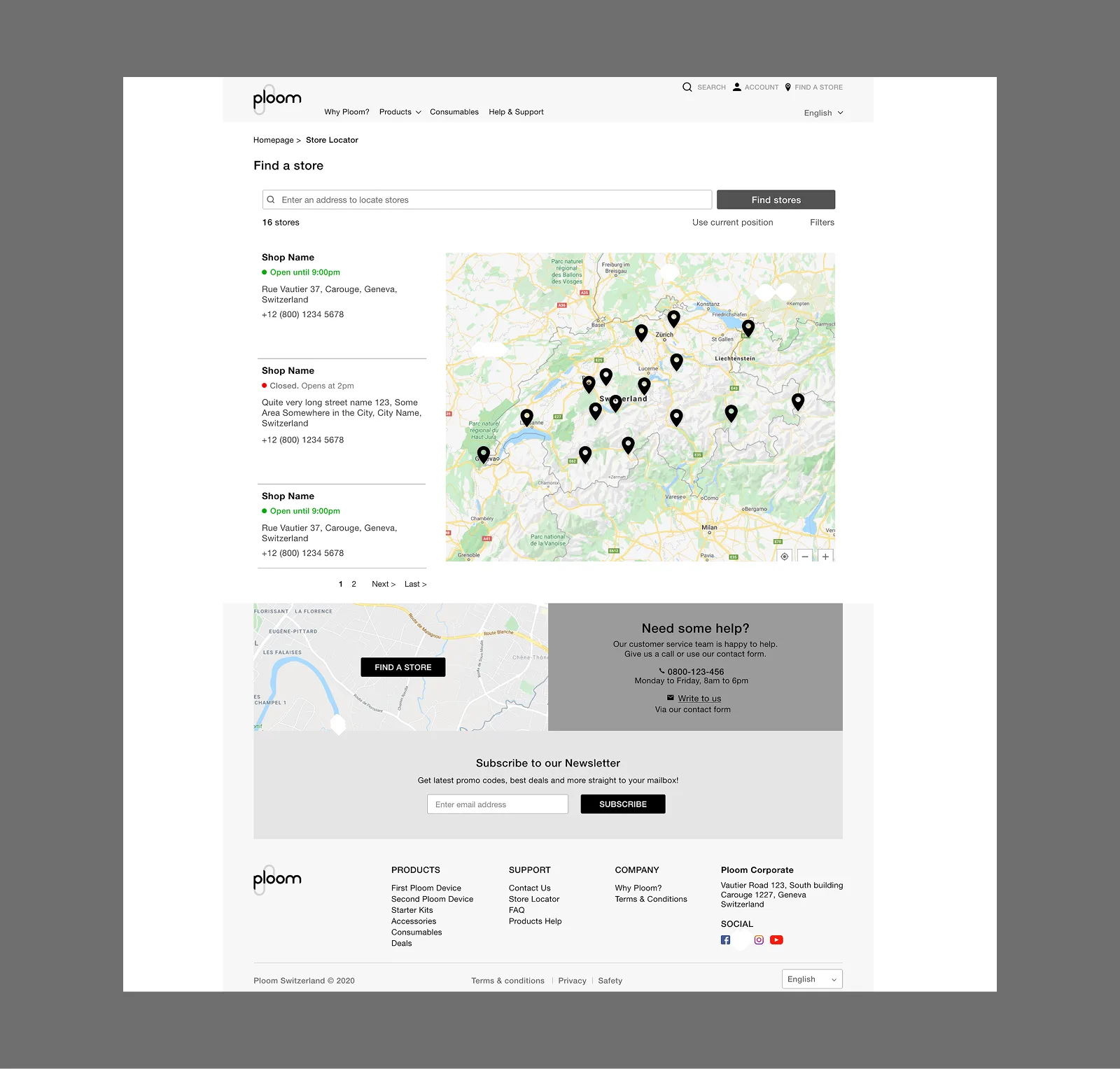Zoom out the map with minus button

pos(805,557)
